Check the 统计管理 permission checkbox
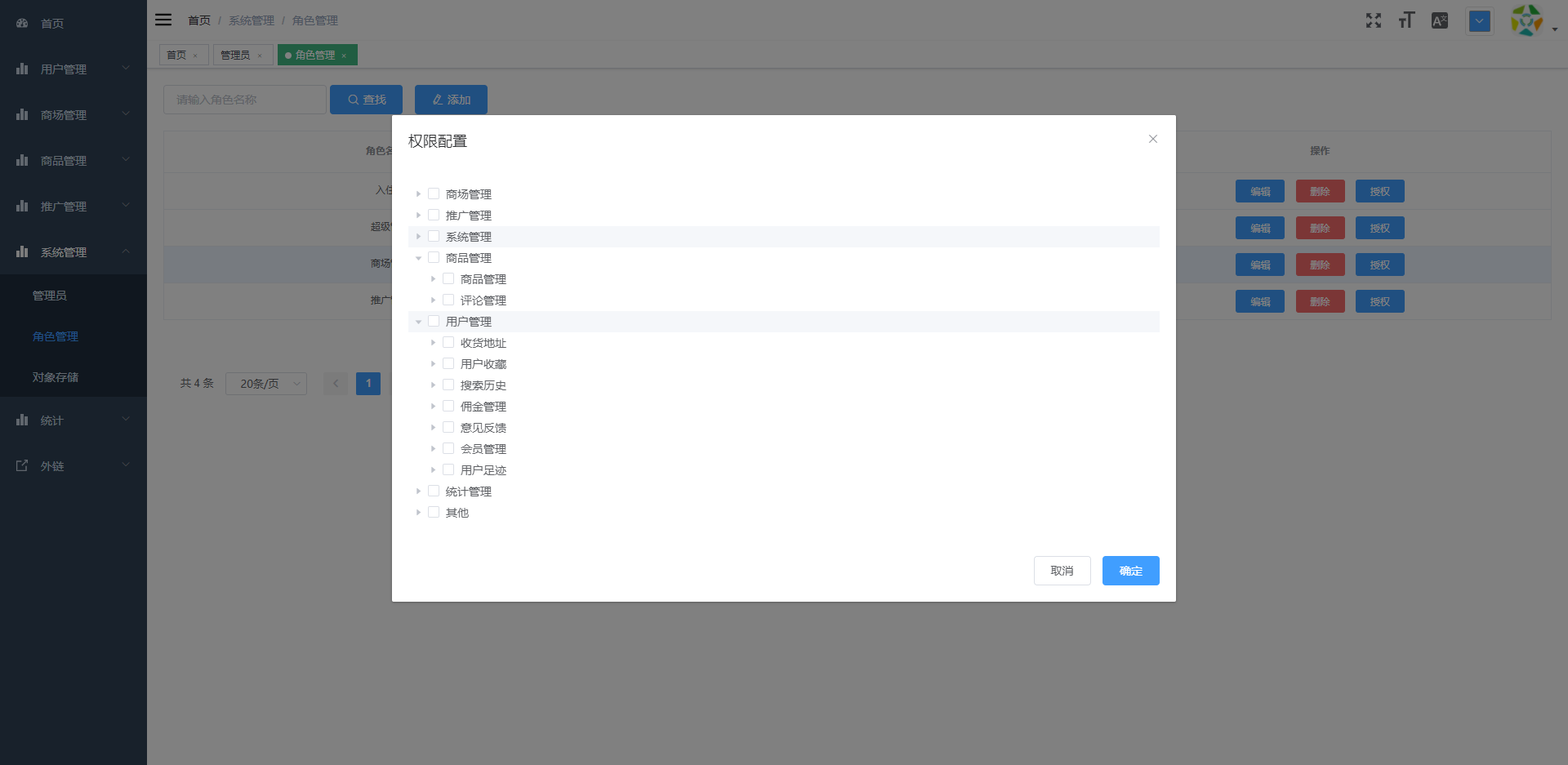This screenshot has width=1568, height=765. pos(433,491)
